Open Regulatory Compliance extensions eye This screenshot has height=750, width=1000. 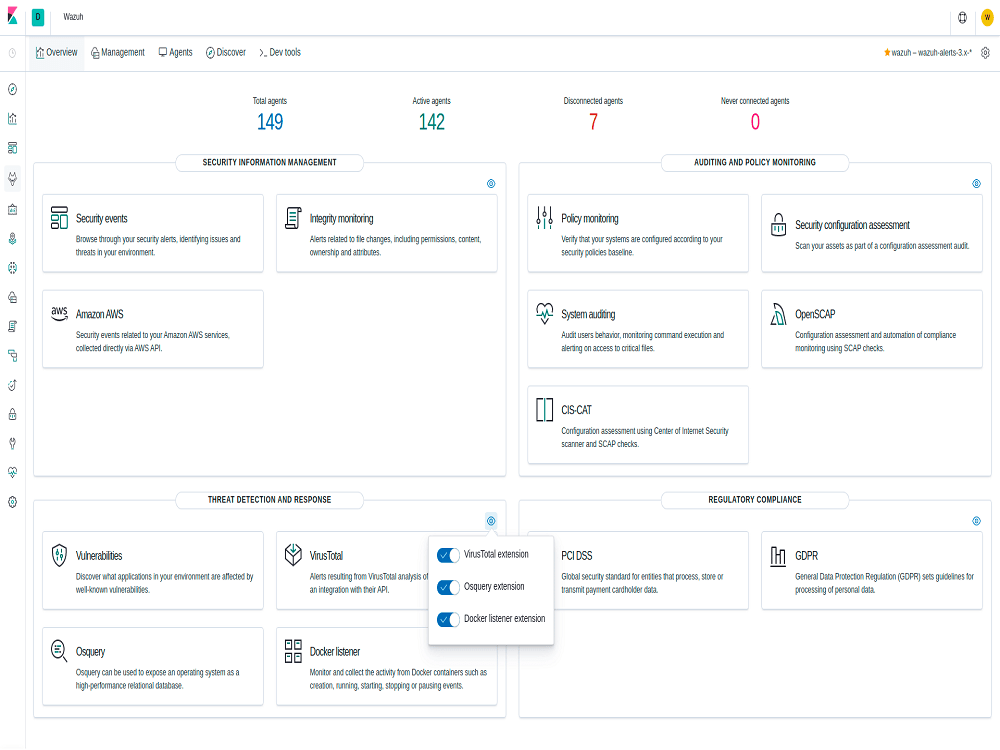pos(976,521)
